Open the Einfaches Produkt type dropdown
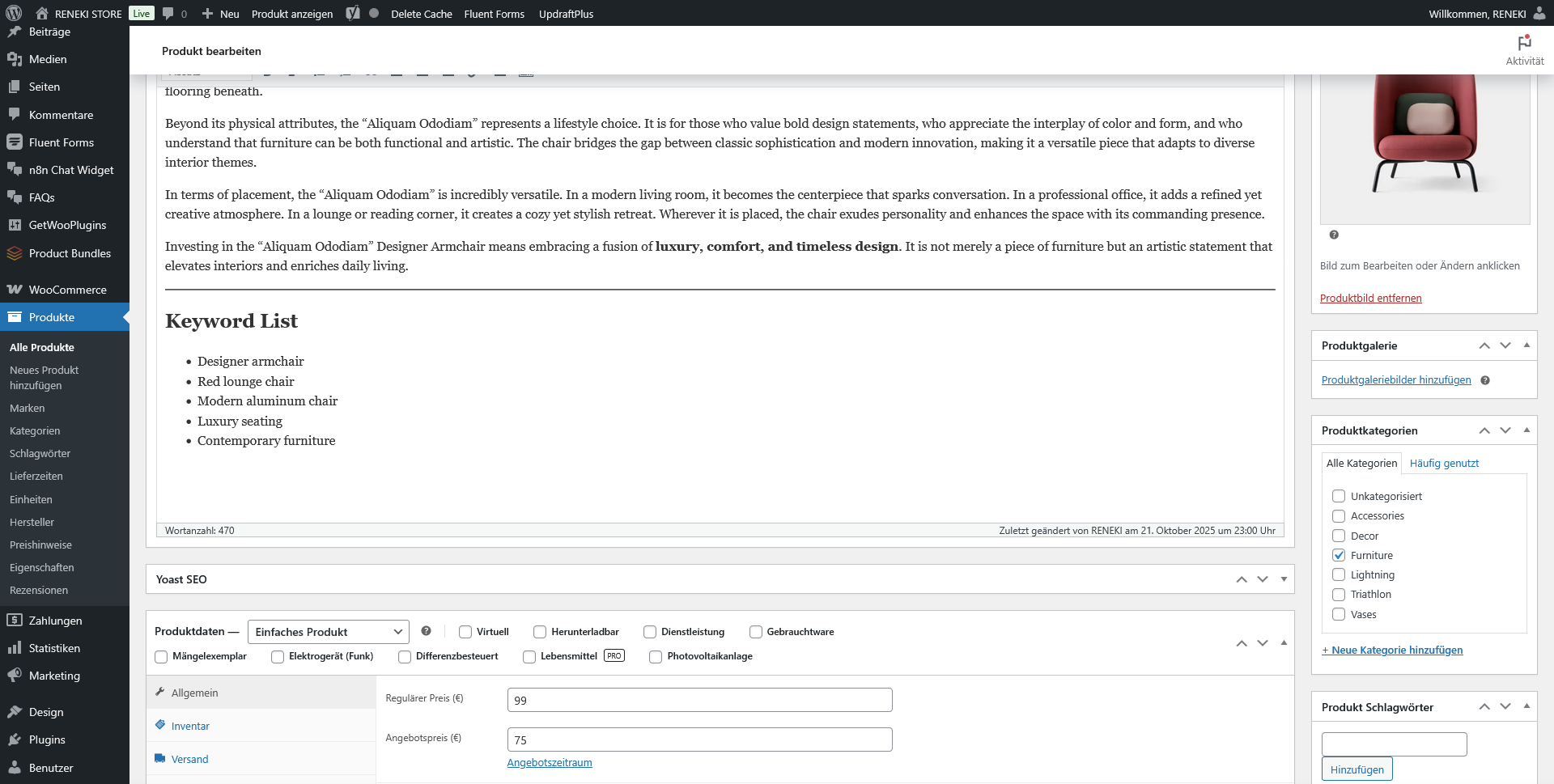Image resolution: width=1554 pixels, height=784 pixels. click(x=328, y=632)
